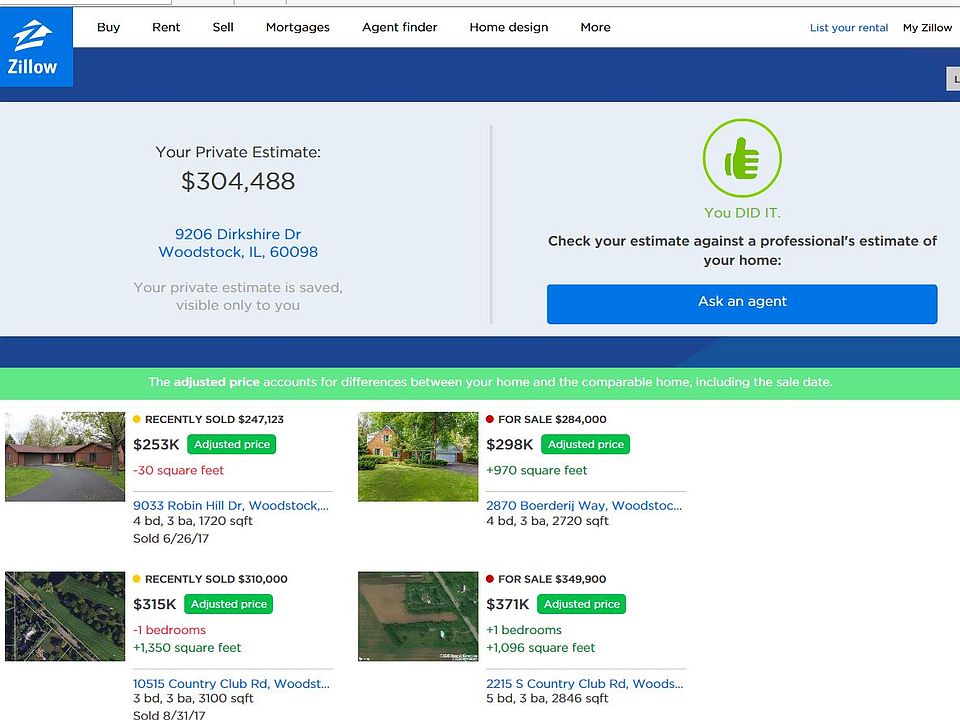
Task: Open the More menu
Action: click(595, 28)
